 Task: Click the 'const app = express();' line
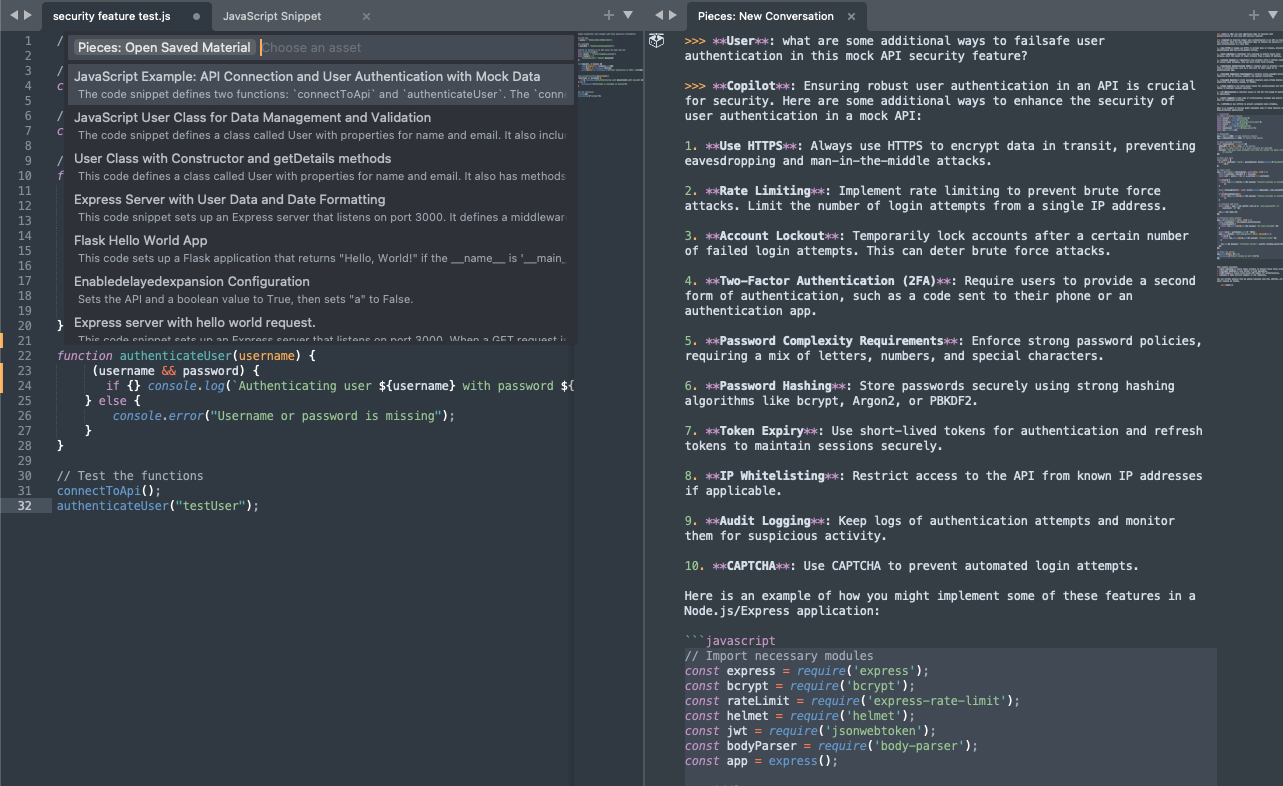762,761
